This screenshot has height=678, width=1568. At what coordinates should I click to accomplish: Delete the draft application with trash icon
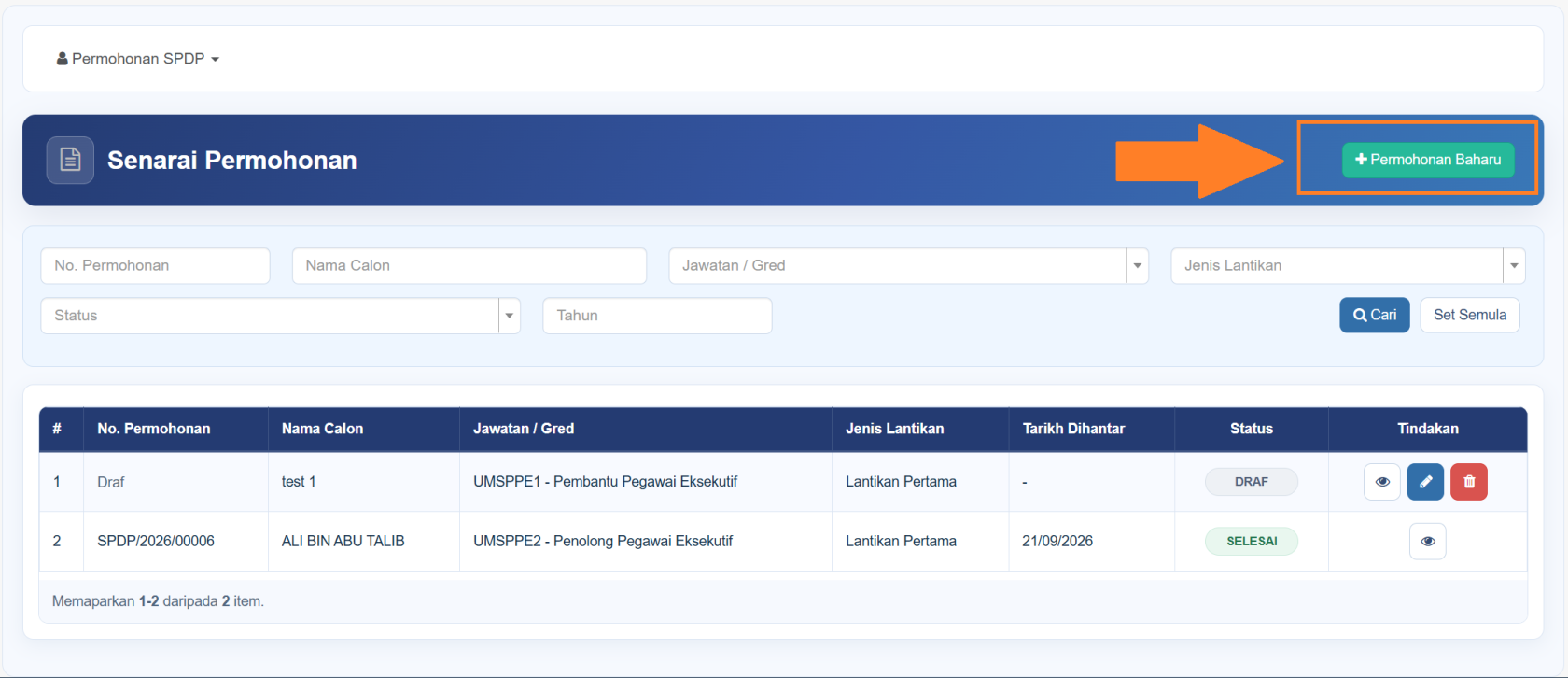pyautogui.click(x=1469, y=482)
